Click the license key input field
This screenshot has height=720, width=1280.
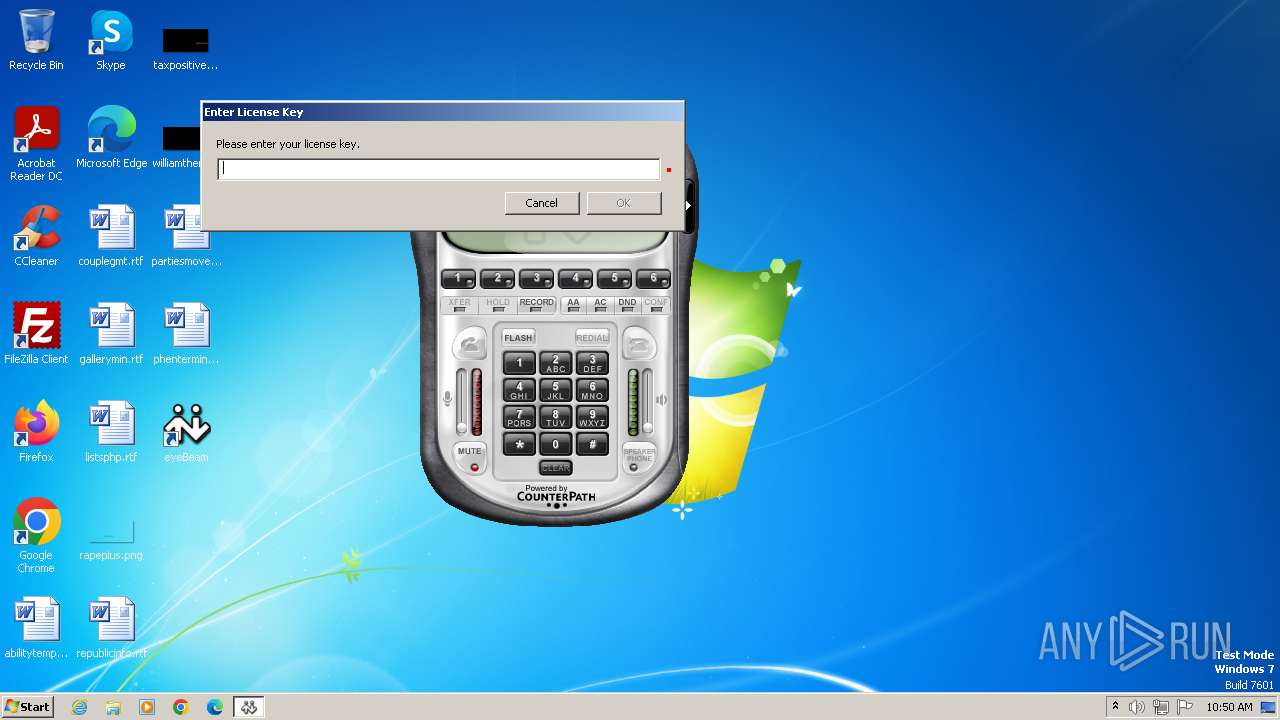pyautogui.click(x=438, y=169)
